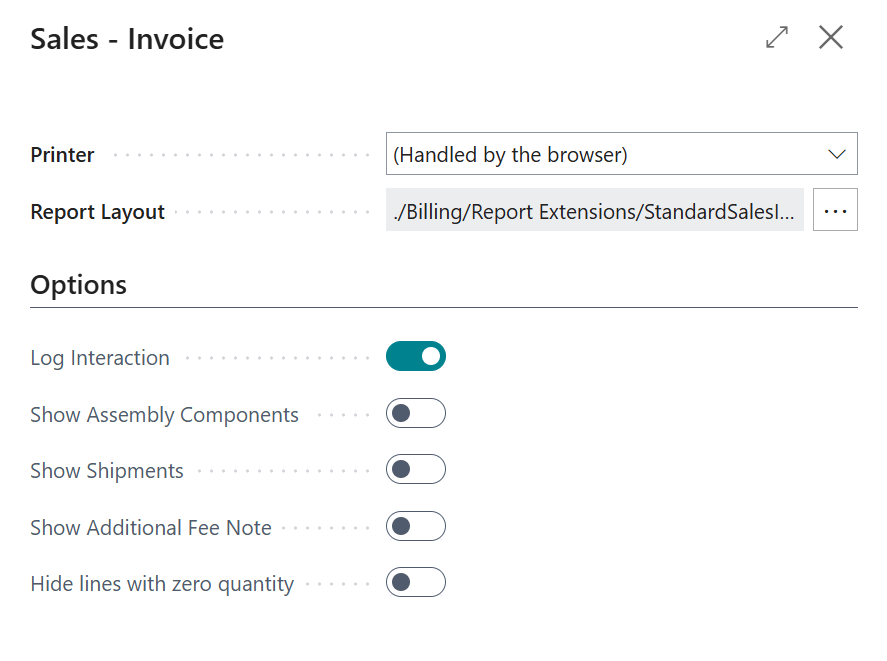Expand the dialog to full screen
This screenshot has width=887, height=661.
(776, 38)
